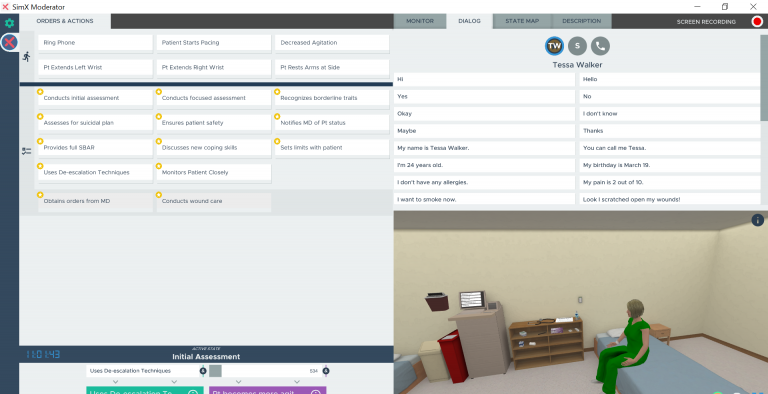Image resolution: width=768 pixels, height=394 pixels.
Task: Open the phone call dialog icon
Action: pyautogui.click(x=600, y=46)
